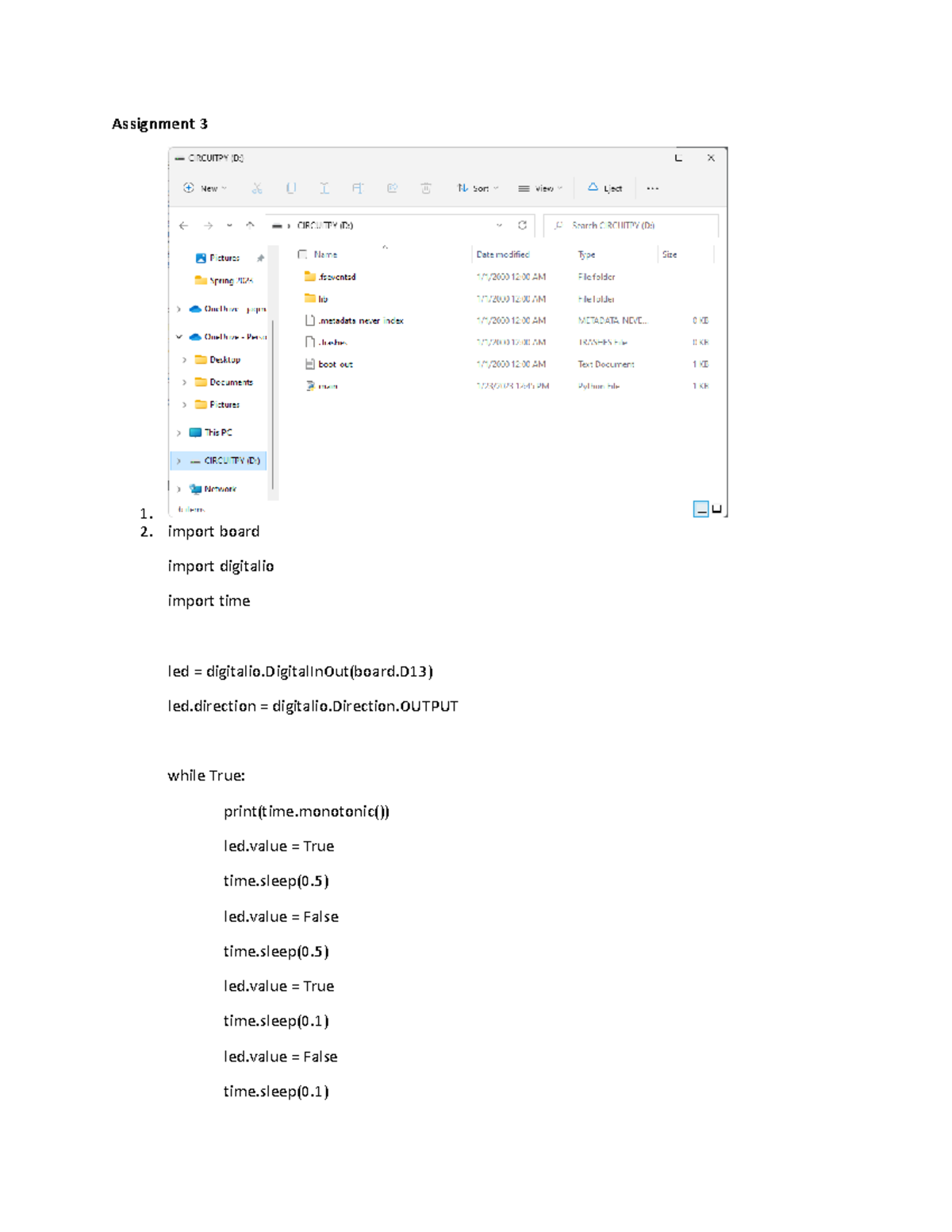The width and height of the screenshot is (952, 1232).
Task: Refresh the CIRCUITPY folder view
Action: 522,225
